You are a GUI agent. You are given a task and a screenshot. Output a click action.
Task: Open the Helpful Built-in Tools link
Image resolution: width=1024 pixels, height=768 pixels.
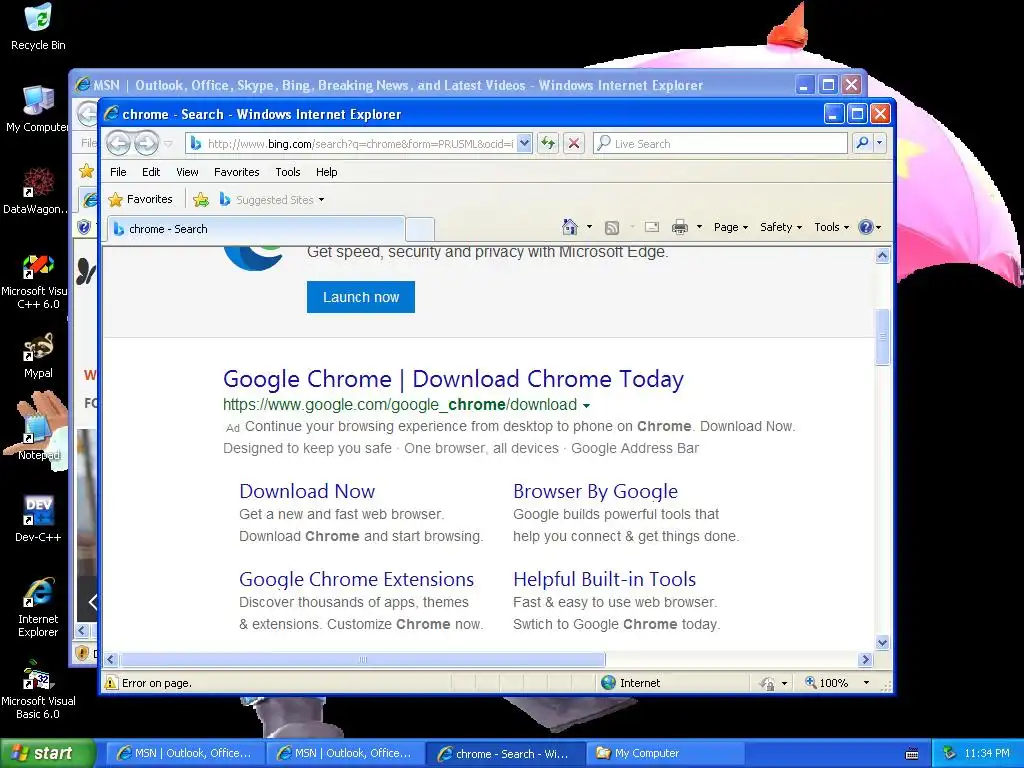click(x=605, y=579)
